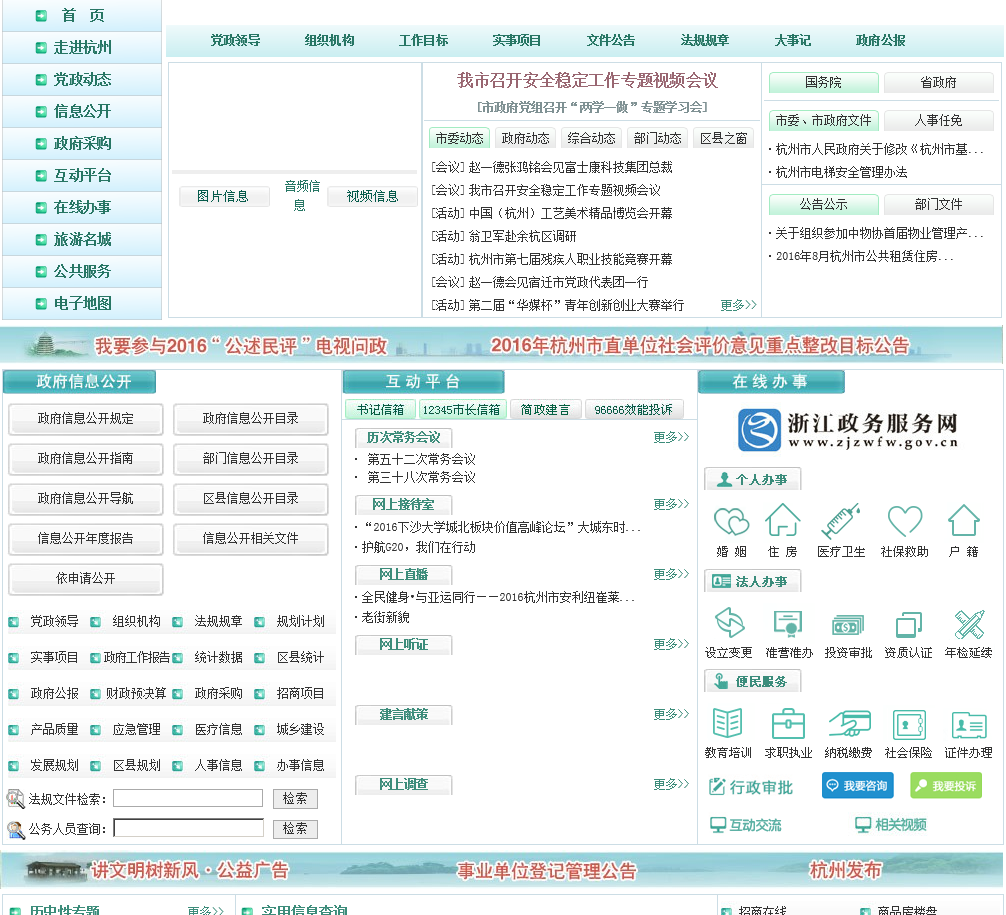This screenshot has height=915, width=1006.
Task: Expand 更多 for 网上听证
Action: 670,644
